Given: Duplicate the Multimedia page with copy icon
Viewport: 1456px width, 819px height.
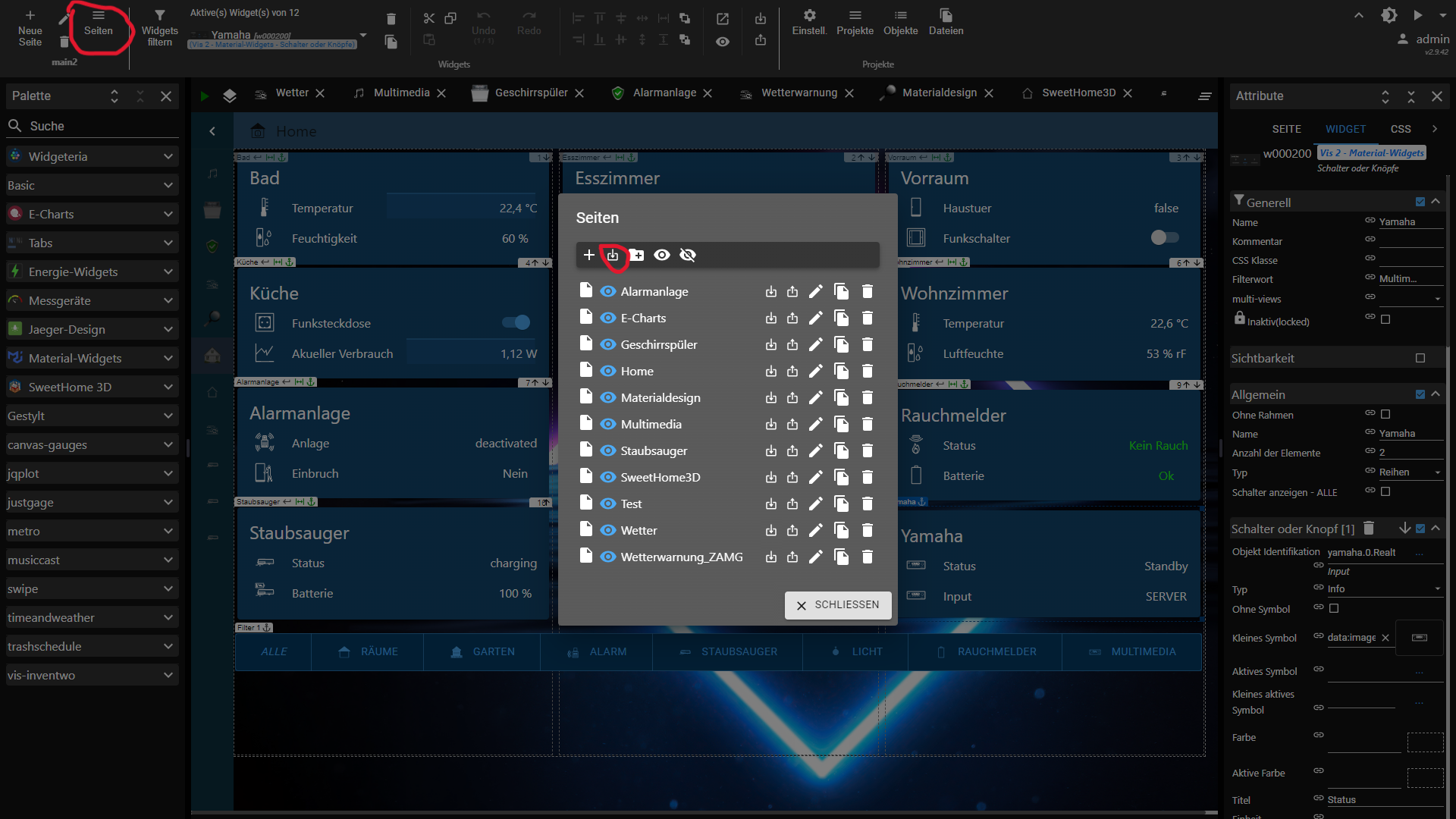Looking at the screenshot, I should click(841, 425).
